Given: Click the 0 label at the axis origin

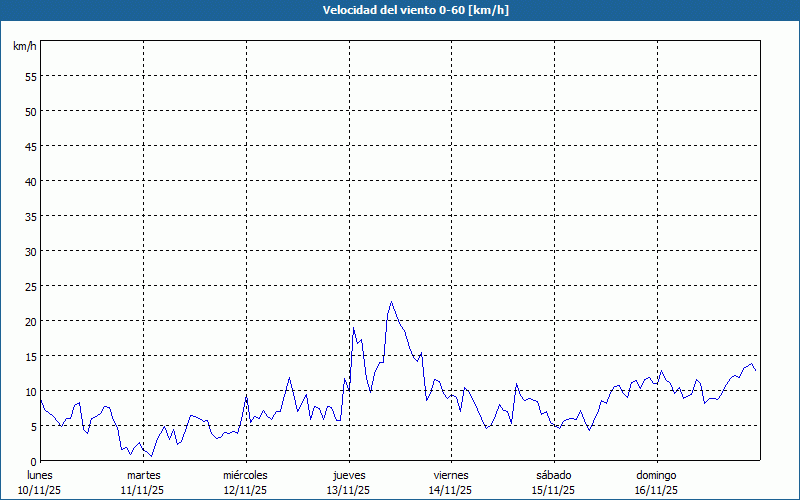Looking at the screenshot, I should 33,461.
